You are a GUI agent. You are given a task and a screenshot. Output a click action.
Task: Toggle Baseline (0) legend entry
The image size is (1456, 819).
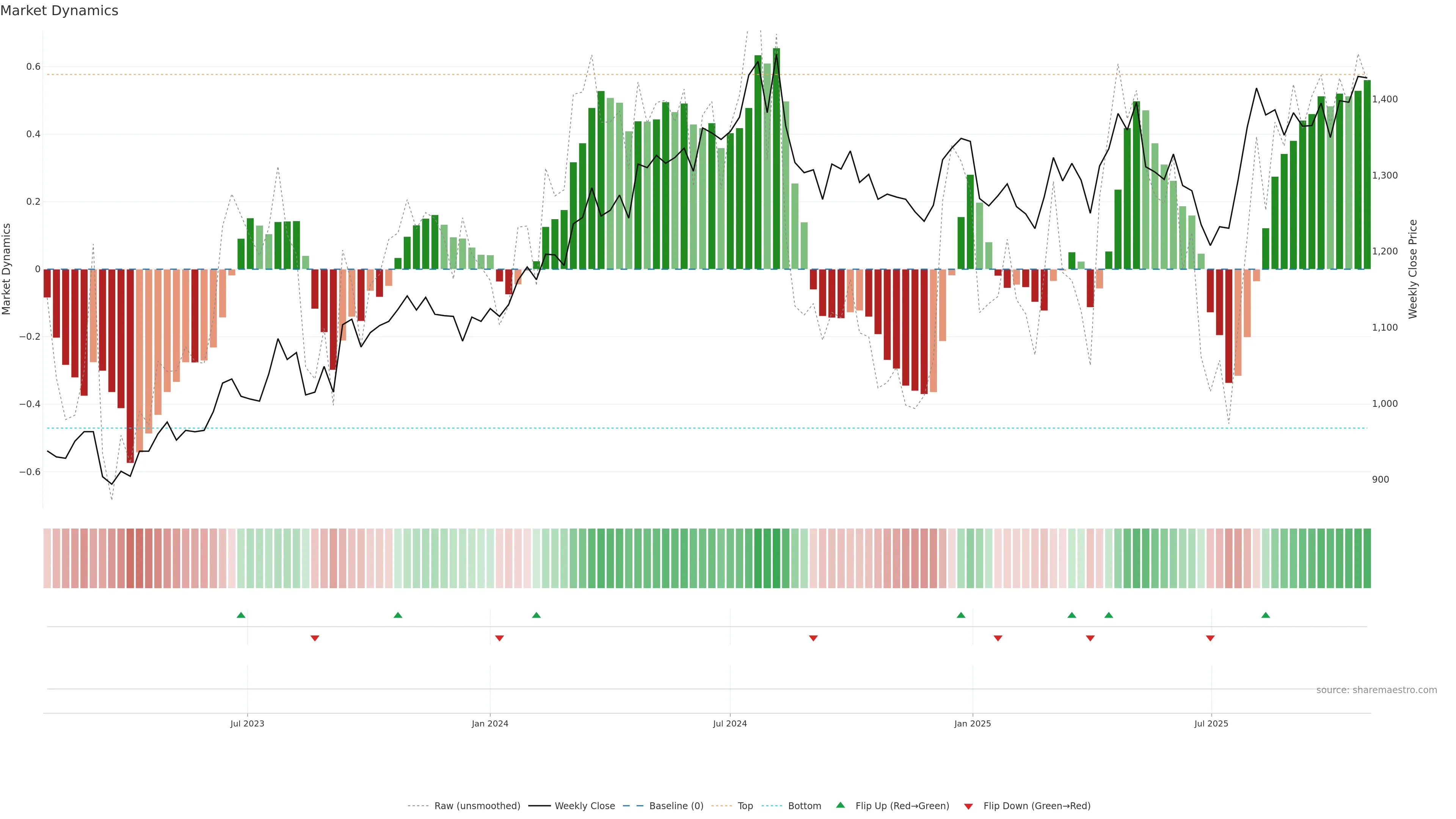tap(676, 806)
